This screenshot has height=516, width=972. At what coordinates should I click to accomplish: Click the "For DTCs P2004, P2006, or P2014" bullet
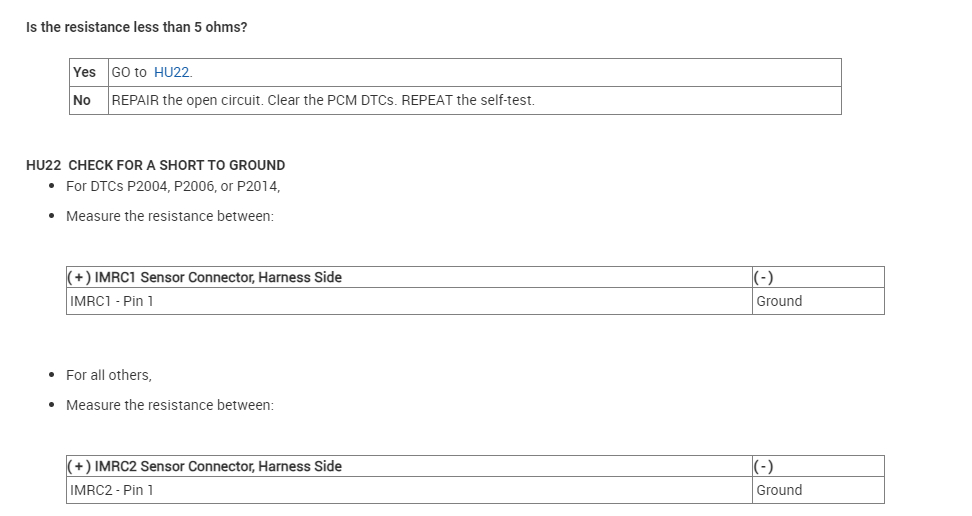pyautogui.click(x=173, y=186)
